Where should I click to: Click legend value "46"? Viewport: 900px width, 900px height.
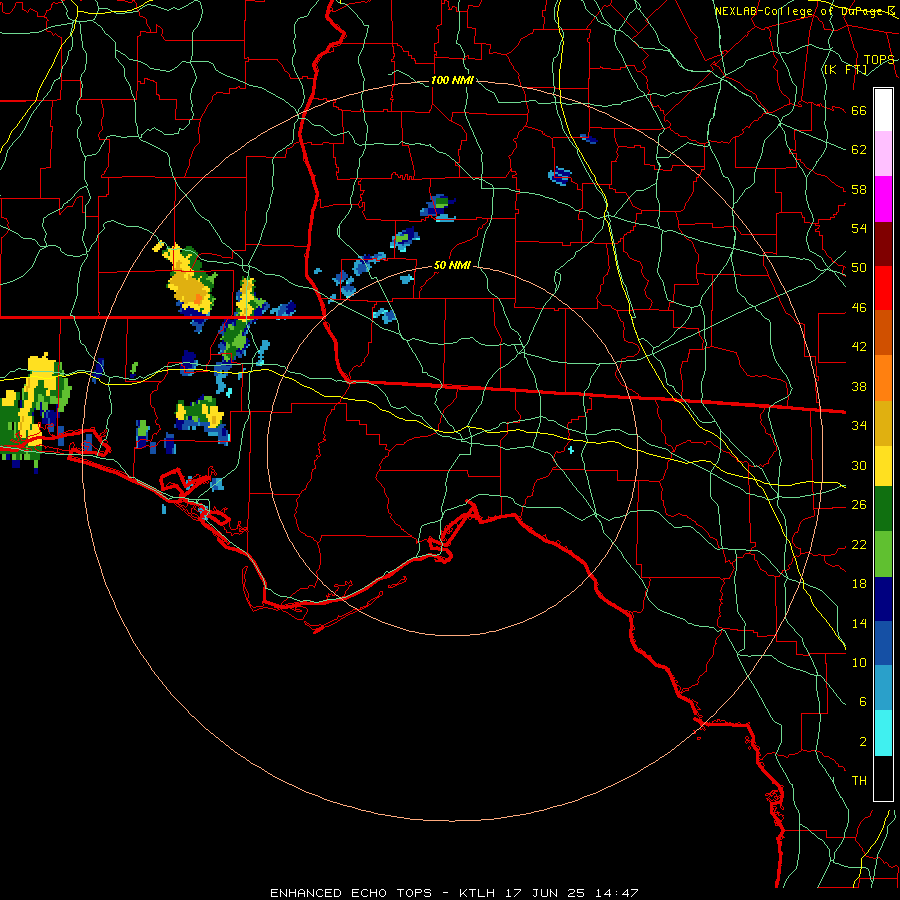point(859,308)
